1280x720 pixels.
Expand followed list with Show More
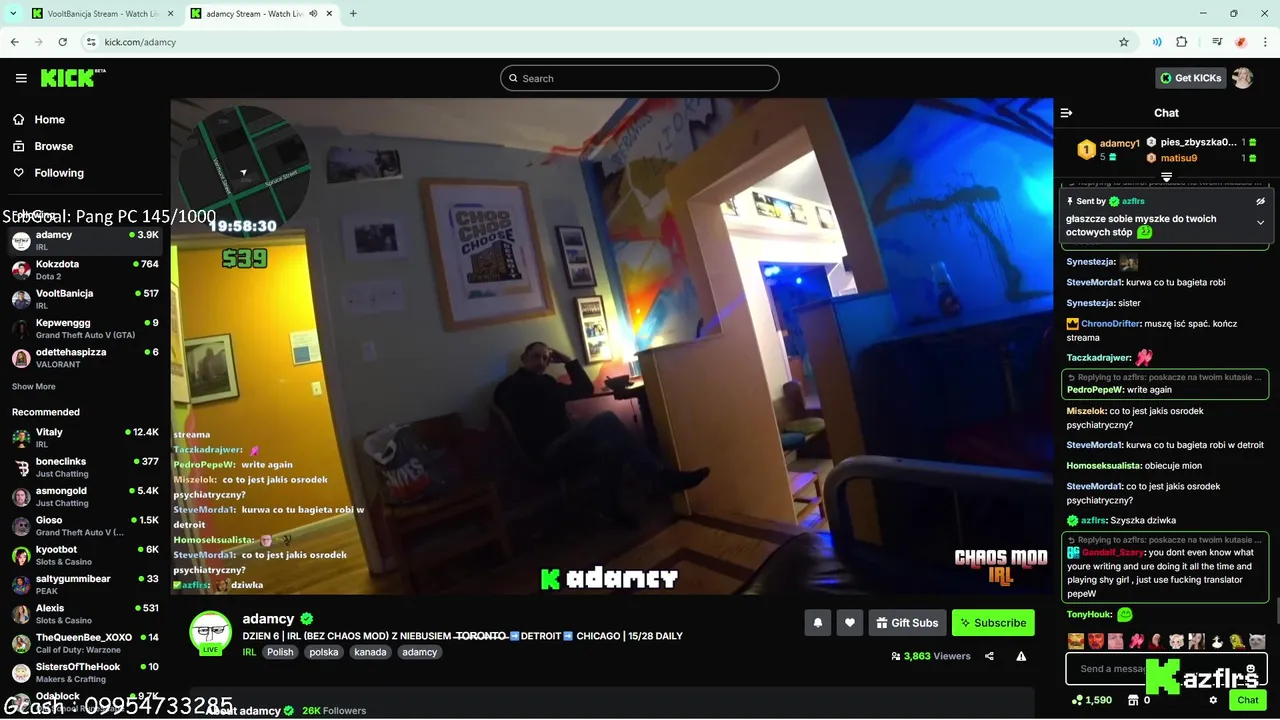click(34, 387)
